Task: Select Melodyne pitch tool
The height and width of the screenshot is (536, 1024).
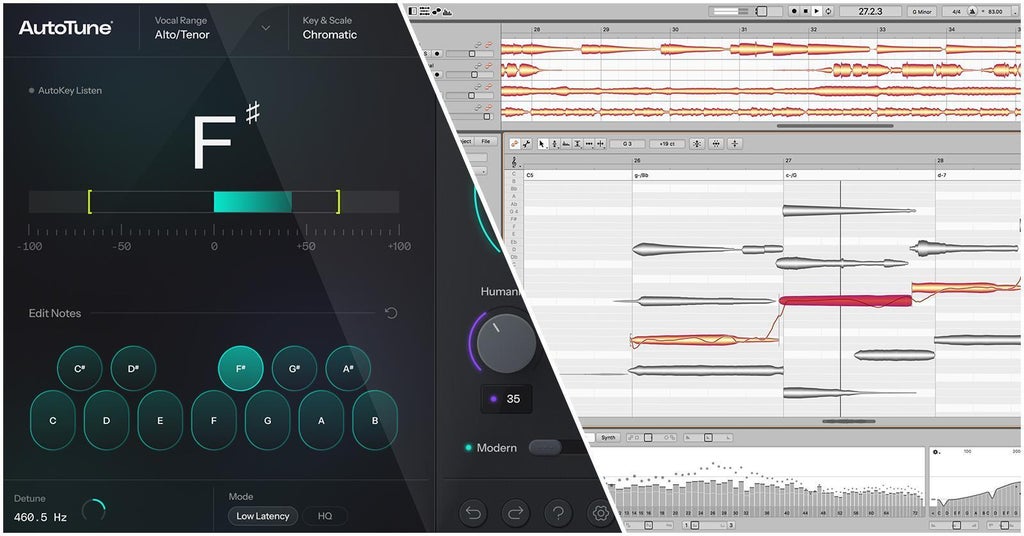Action: [x=554, y=144]
